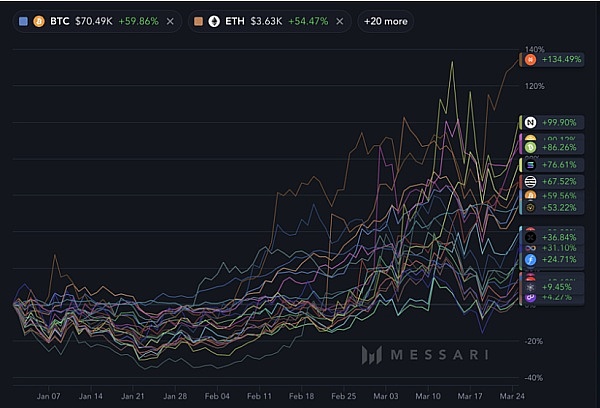The image size is (600, 408).
Task: Remove BTC using its X button
Action: coord(169,21)
